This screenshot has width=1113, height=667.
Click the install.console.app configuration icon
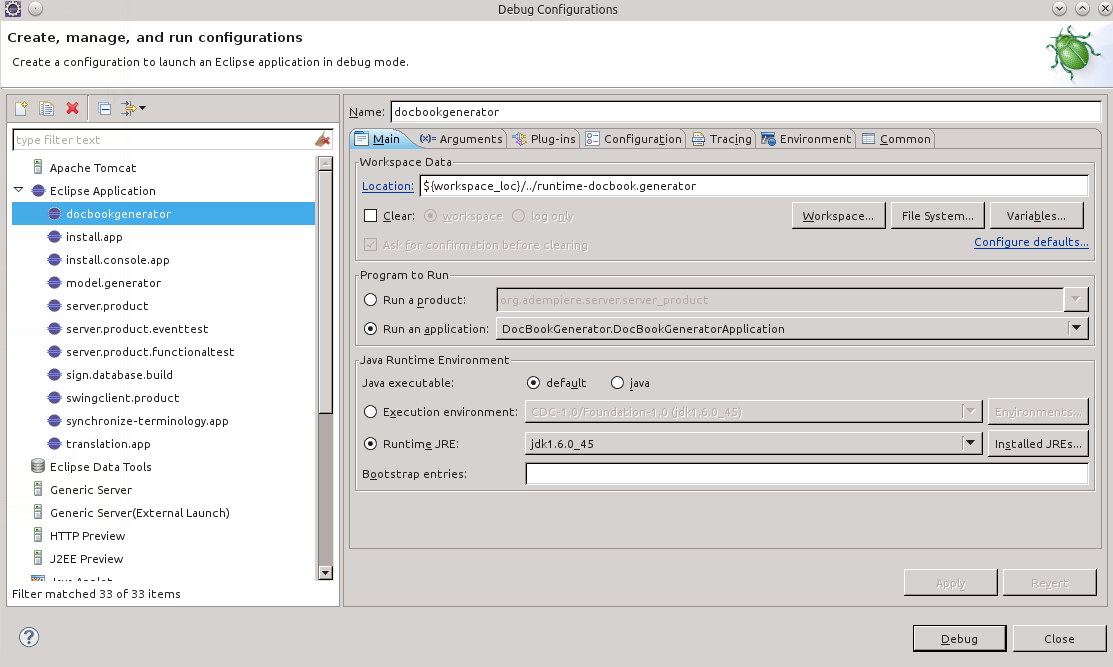pyautogui.click(x=55, y=260)
